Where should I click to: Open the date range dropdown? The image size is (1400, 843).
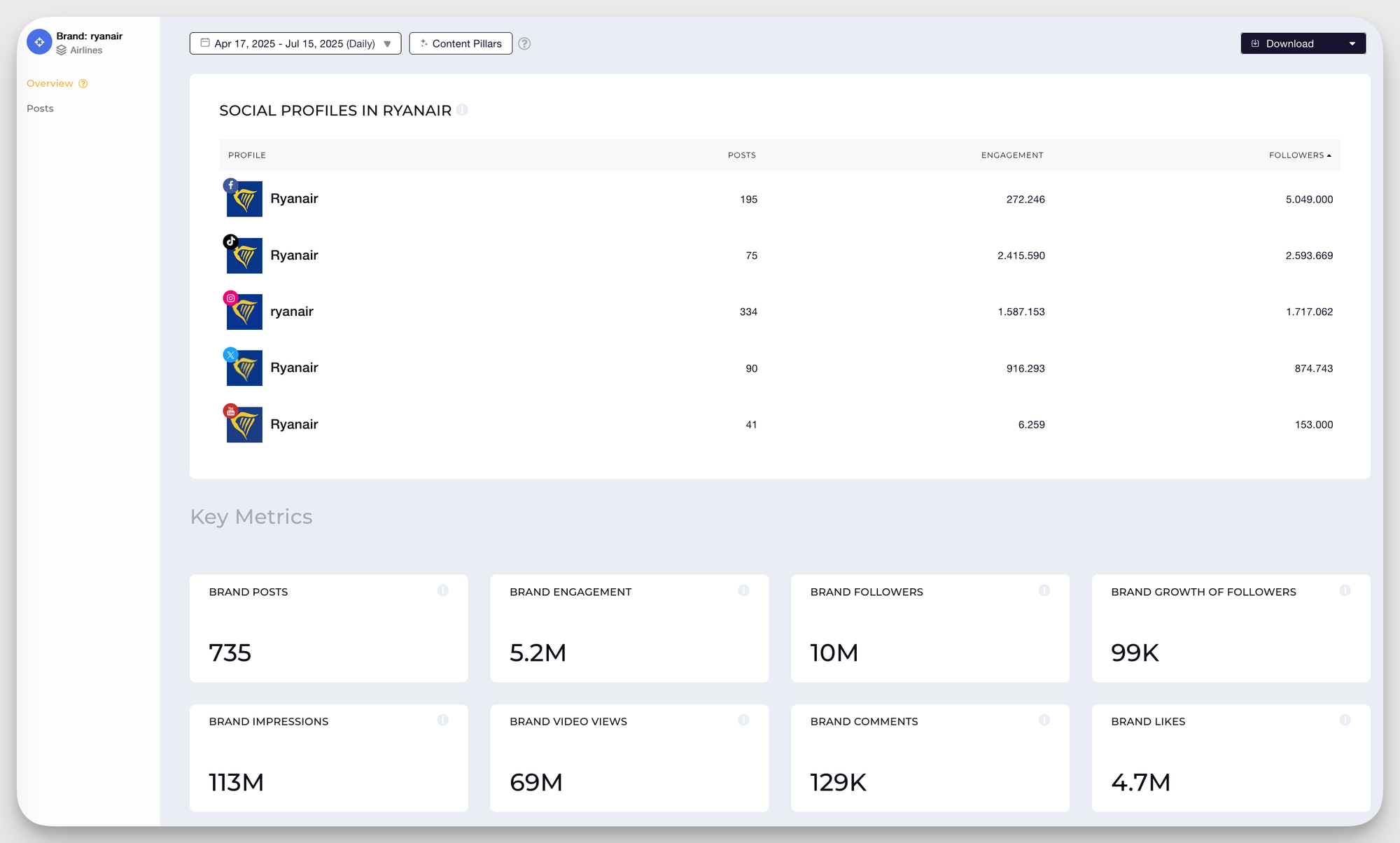295,43
